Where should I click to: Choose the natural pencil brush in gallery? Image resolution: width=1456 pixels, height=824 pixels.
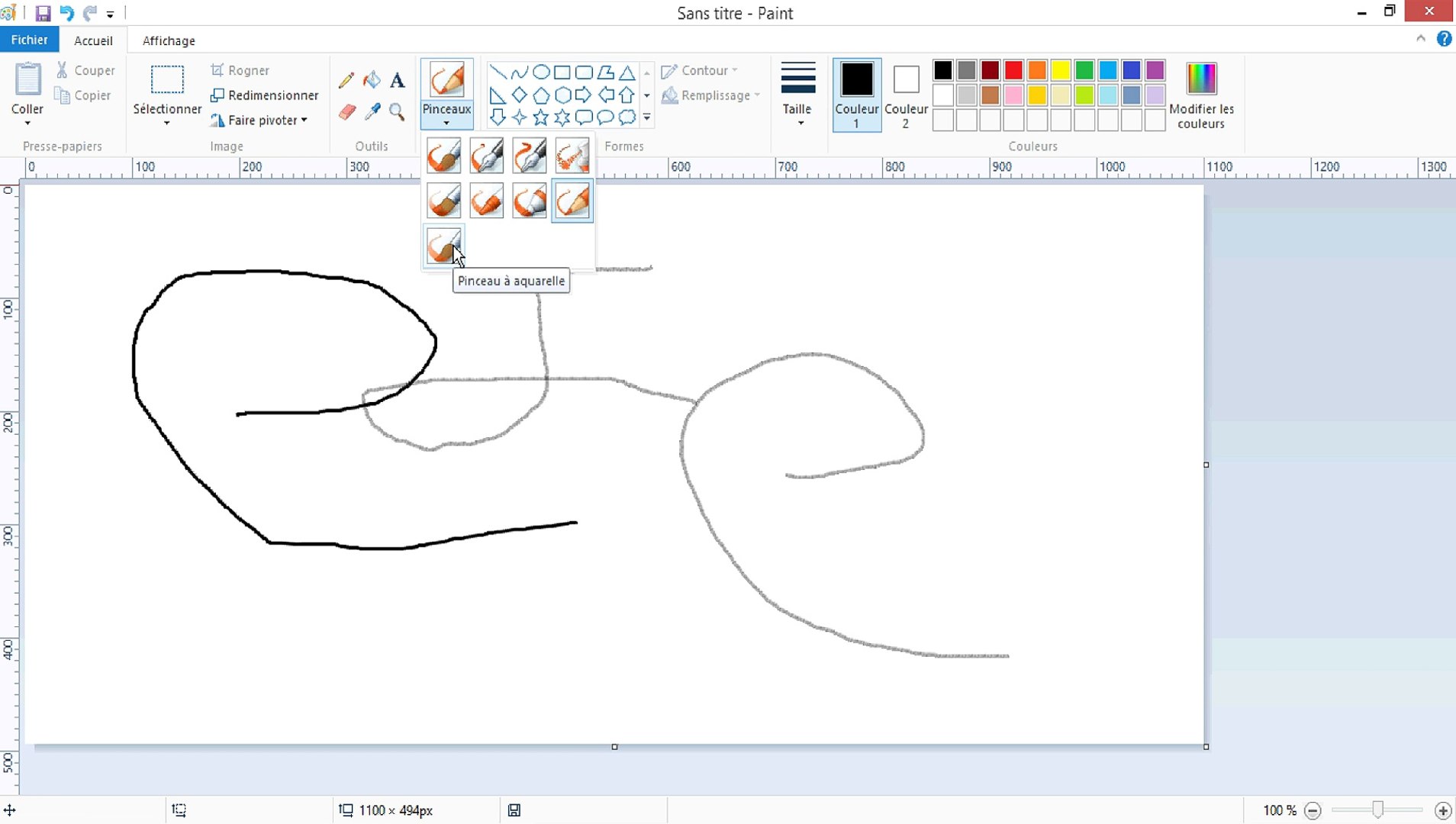coord(572,201)
